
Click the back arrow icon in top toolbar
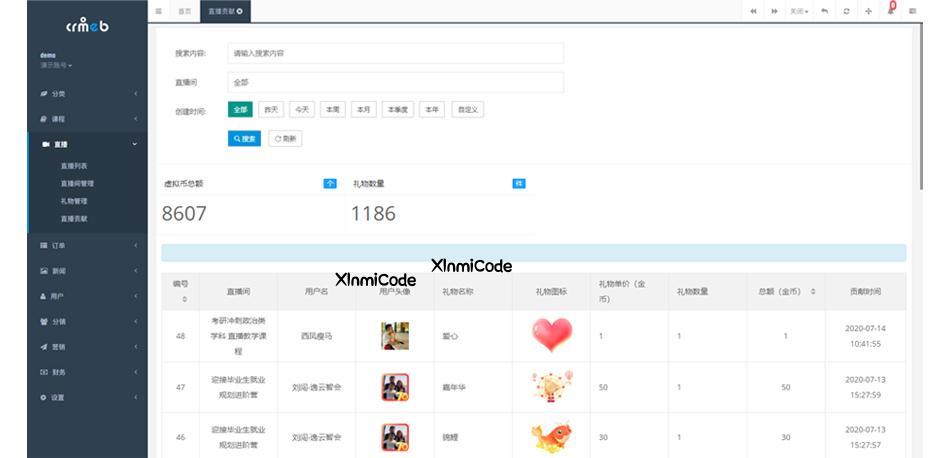824,11
